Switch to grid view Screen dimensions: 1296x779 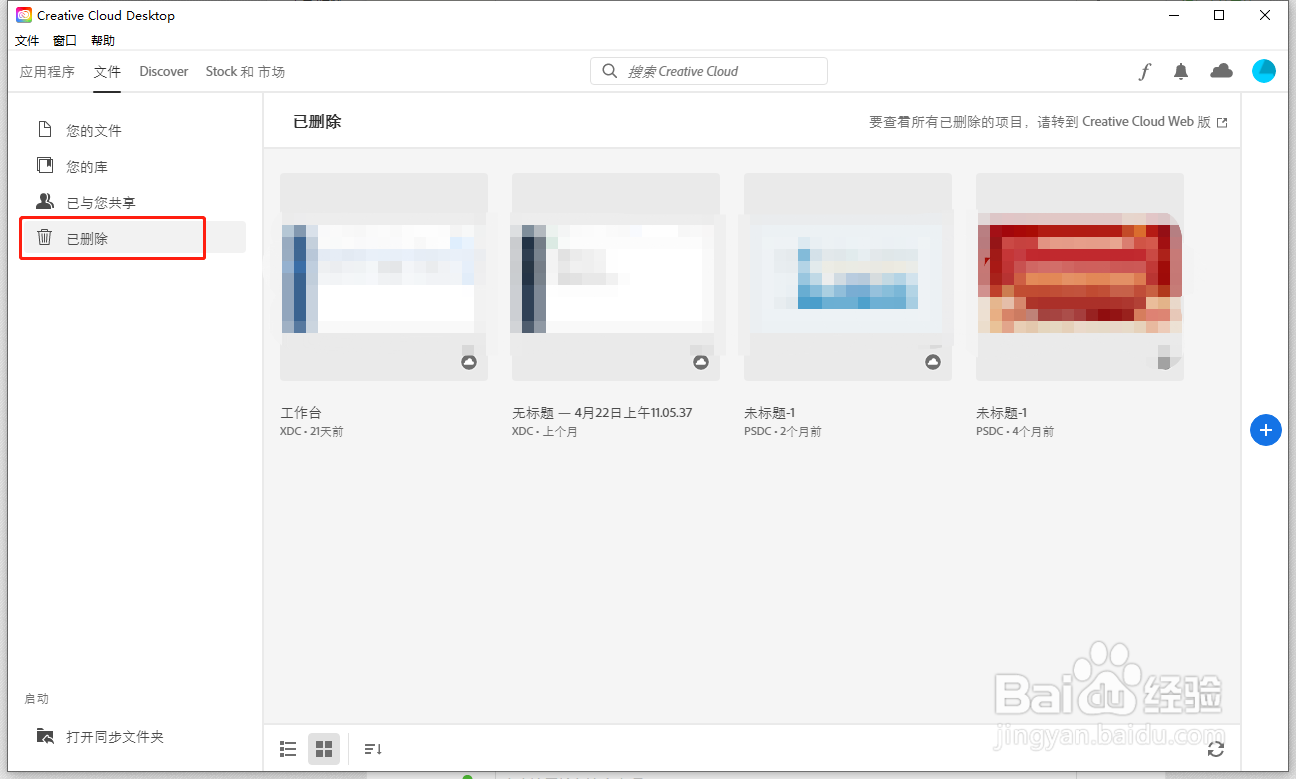323,748
